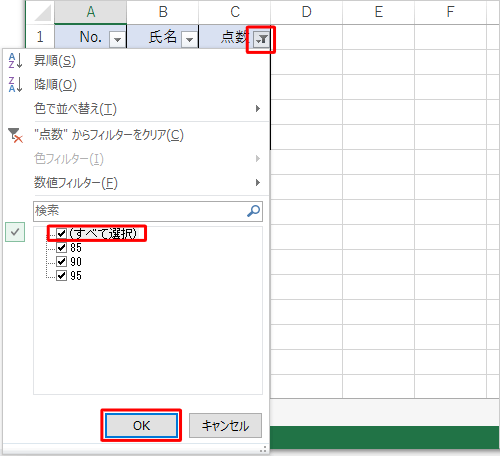Image resolution: width=500 pixels, height=456 pixels.
Task: Select column B header
Action: click(163, 12)
